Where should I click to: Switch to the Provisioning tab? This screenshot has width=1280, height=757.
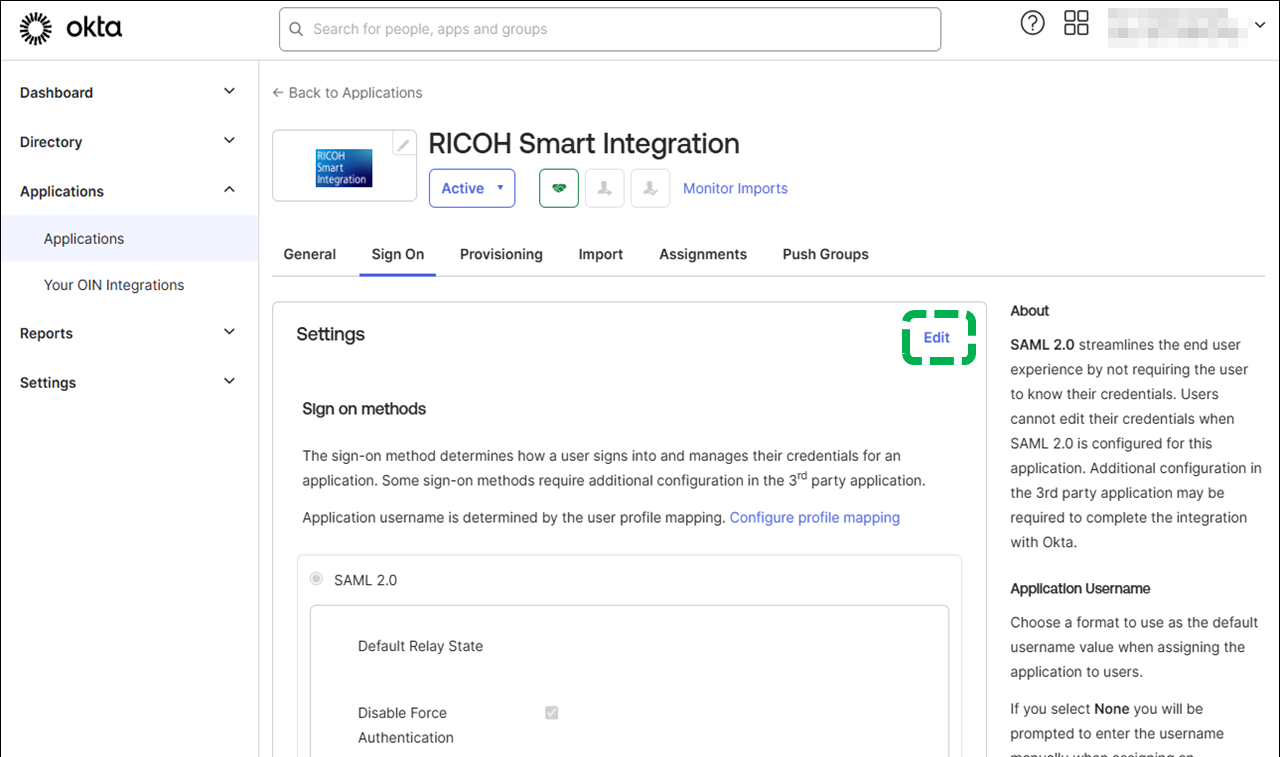point(501,254)
